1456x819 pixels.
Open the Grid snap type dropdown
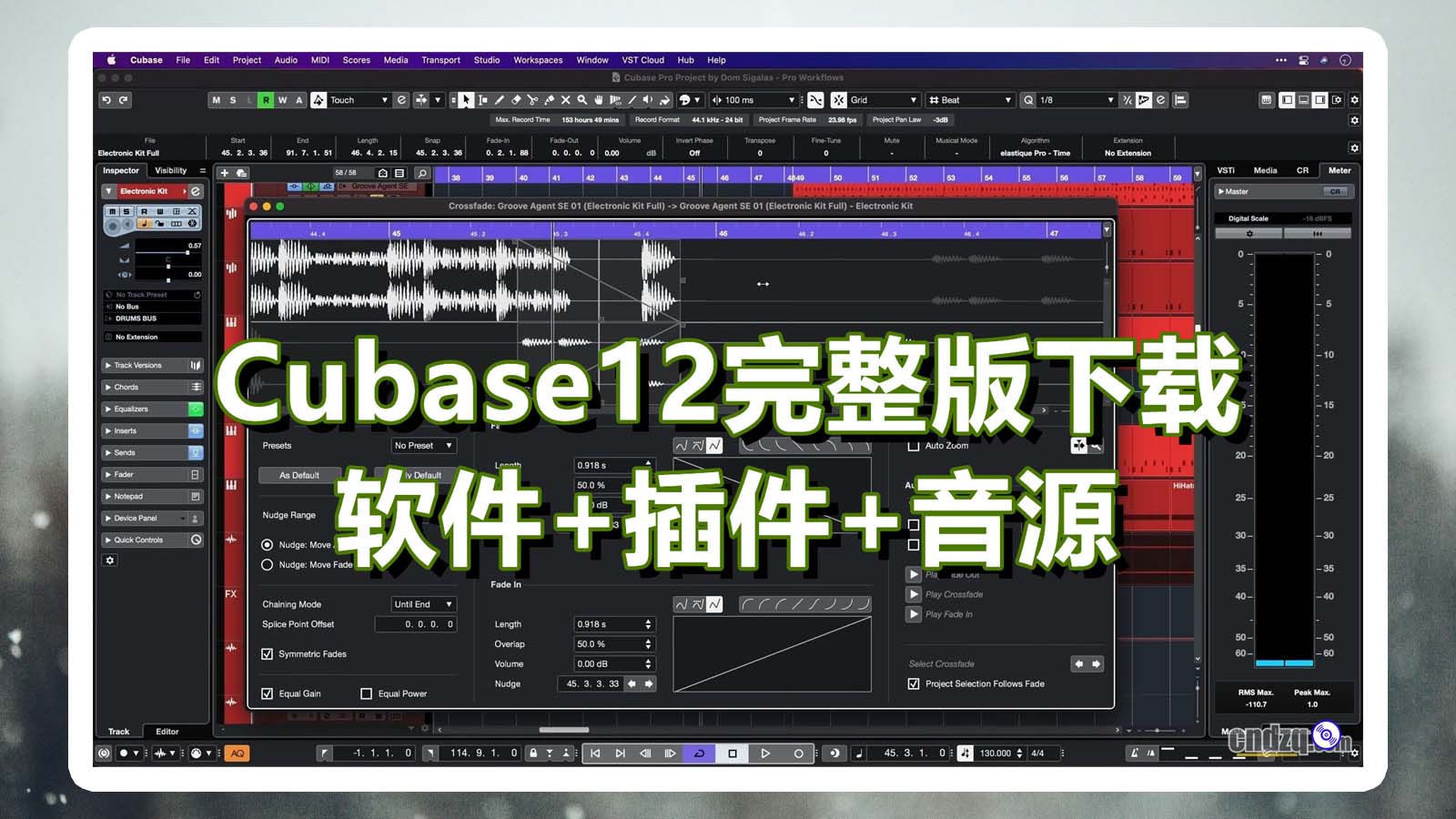[x=884, y=100]
